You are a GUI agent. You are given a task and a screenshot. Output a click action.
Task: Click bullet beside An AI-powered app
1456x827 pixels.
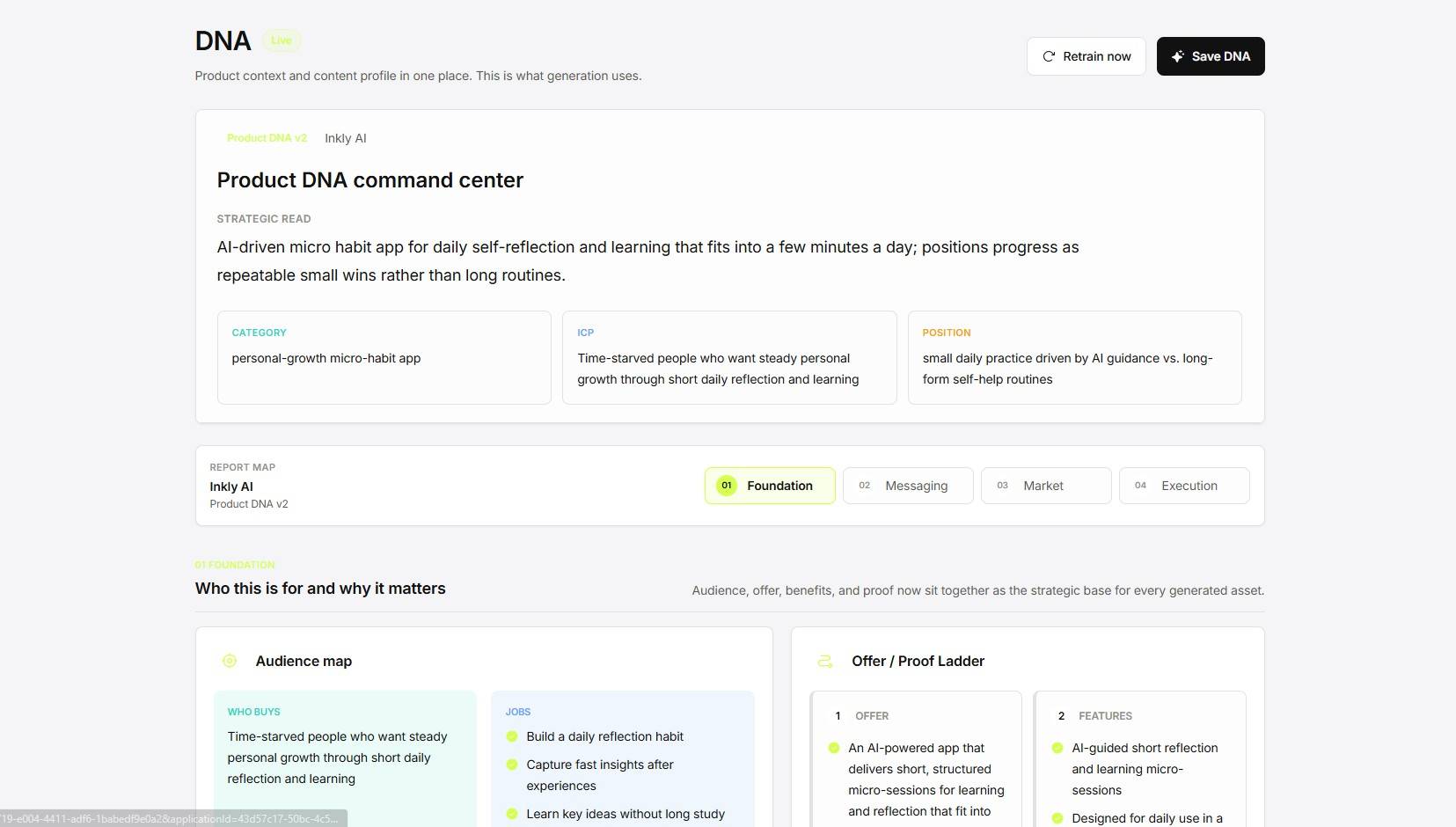click(x=834, y=748)
